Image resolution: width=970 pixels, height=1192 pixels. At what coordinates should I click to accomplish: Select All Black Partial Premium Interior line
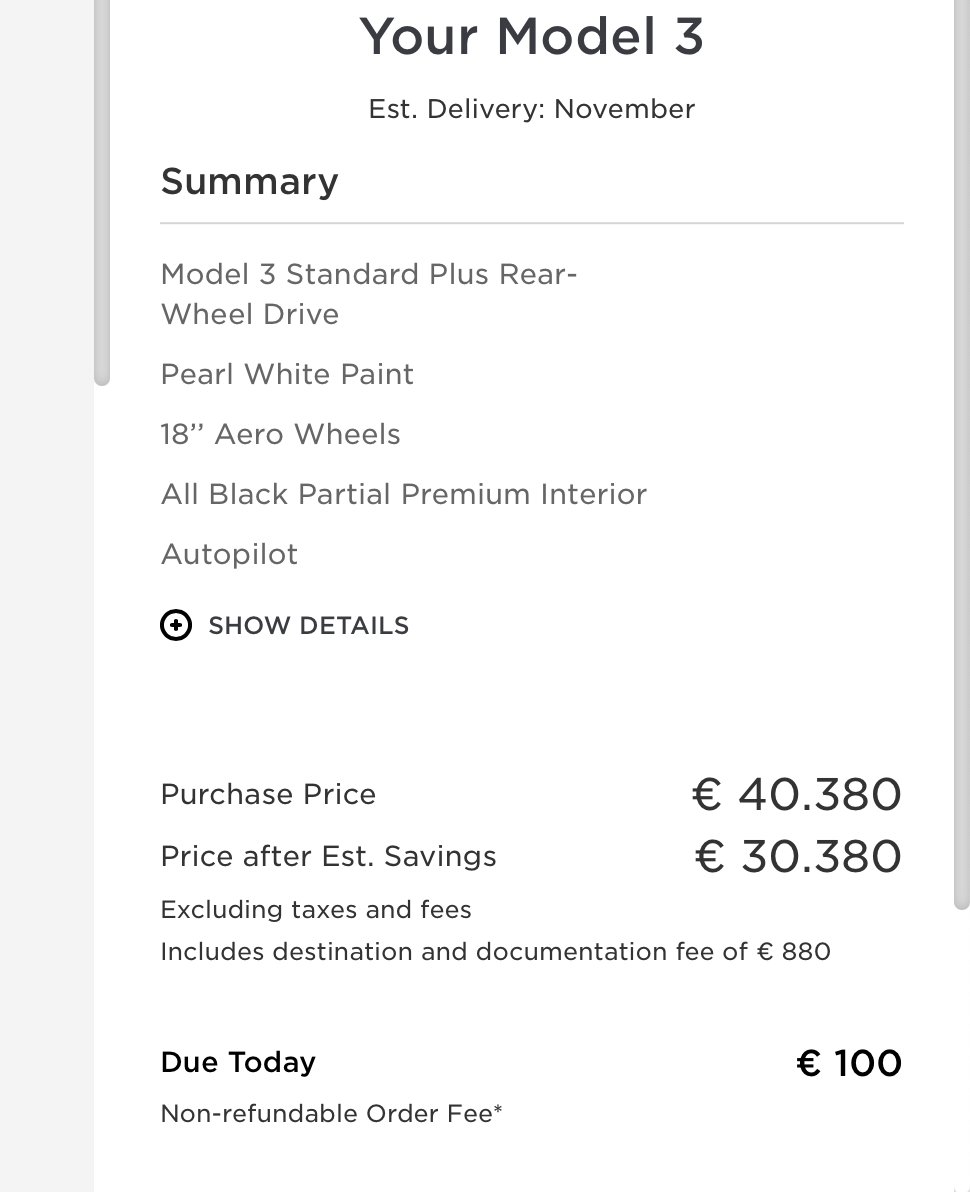coord(403,494)
